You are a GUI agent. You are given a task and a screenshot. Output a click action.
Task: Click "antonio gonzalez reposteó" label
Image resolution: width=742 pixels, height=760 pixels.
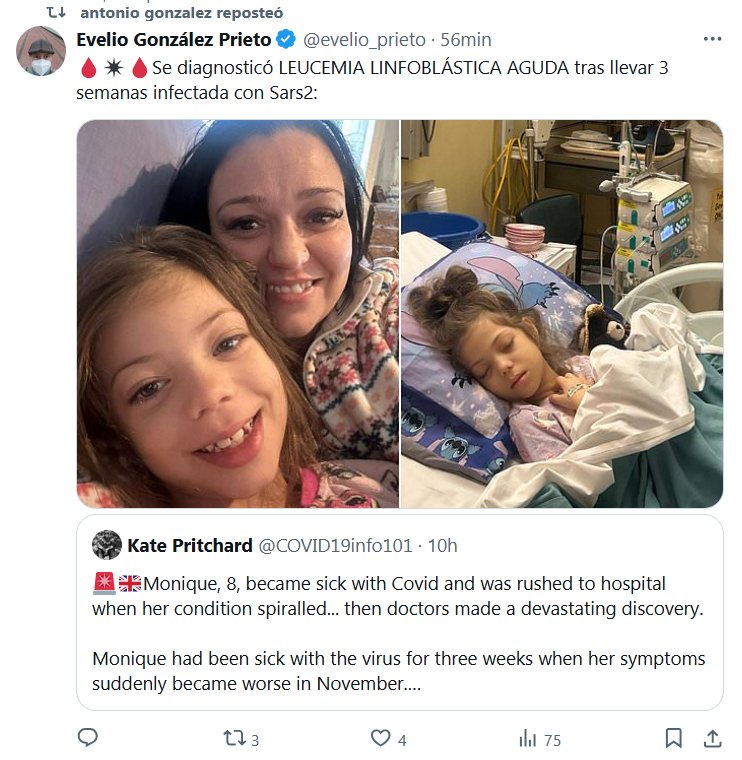pos(180,12)
